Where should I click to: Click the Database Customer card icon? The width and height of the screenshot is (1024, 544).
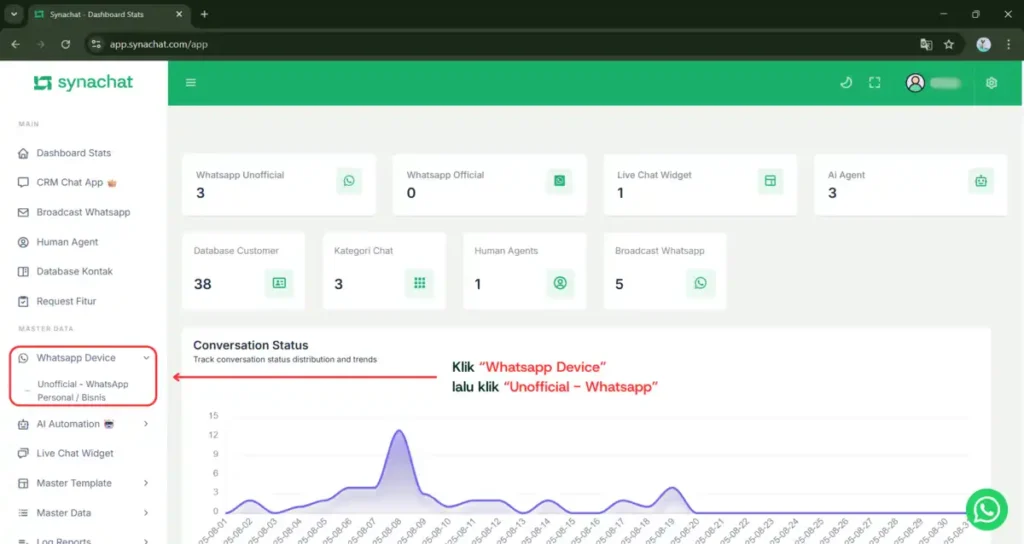(x=279, y=283)
